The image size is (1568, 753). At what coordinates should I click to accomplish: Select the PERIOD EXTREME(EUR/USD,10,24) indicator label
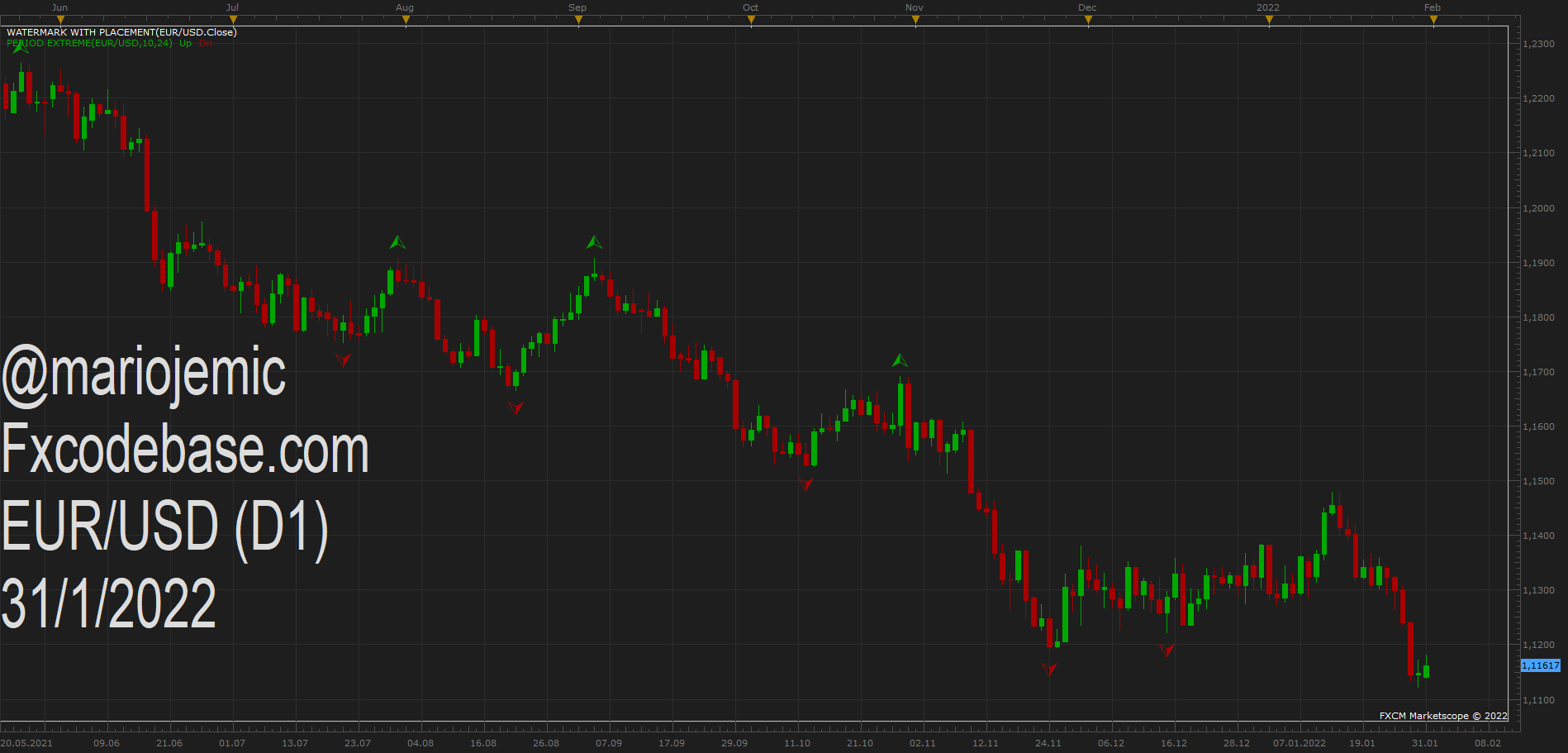click(x=89, y=43)
